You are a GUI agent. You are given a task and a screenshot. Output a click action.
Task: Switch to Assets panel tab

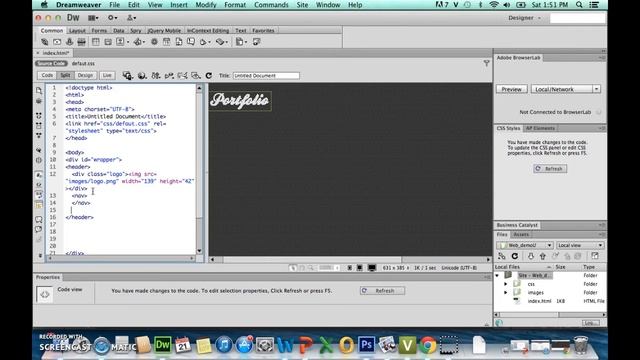tap(521, 235)
